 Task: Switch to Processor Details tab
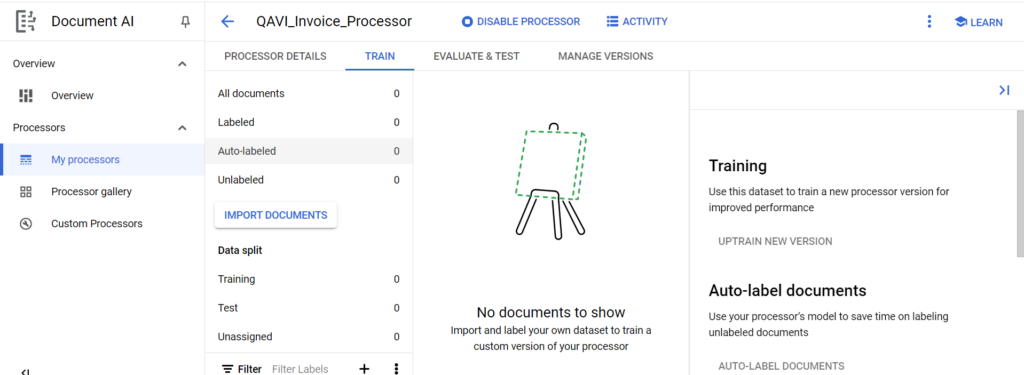(x=275, y=56)
